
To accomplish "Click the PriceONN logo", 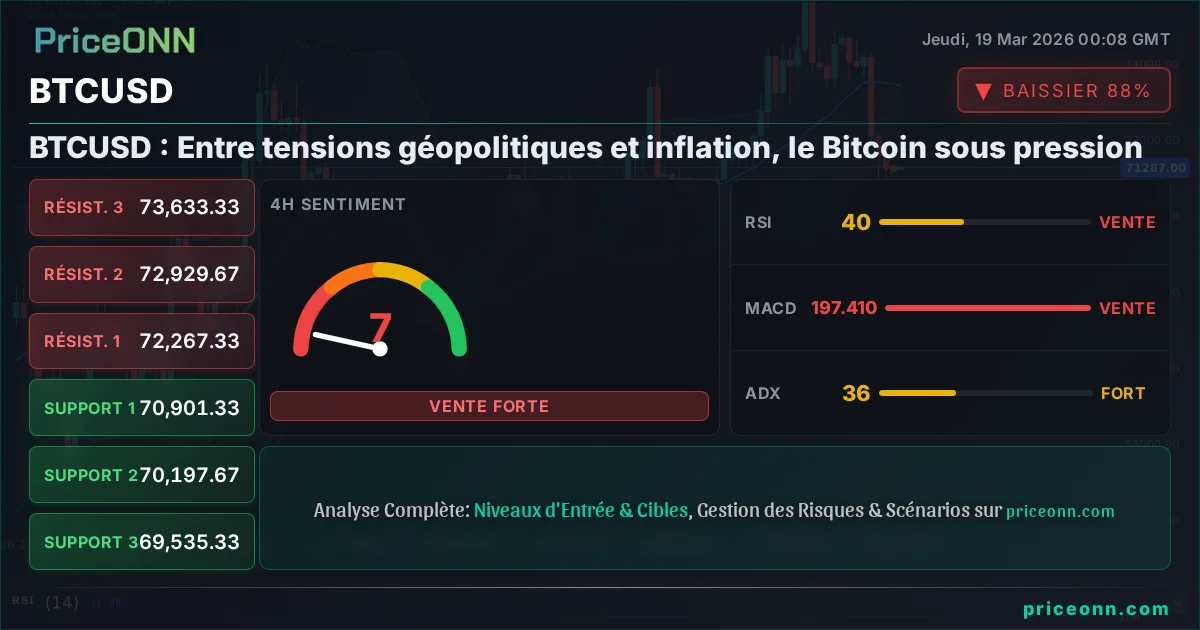I will (x=115, y=40).
